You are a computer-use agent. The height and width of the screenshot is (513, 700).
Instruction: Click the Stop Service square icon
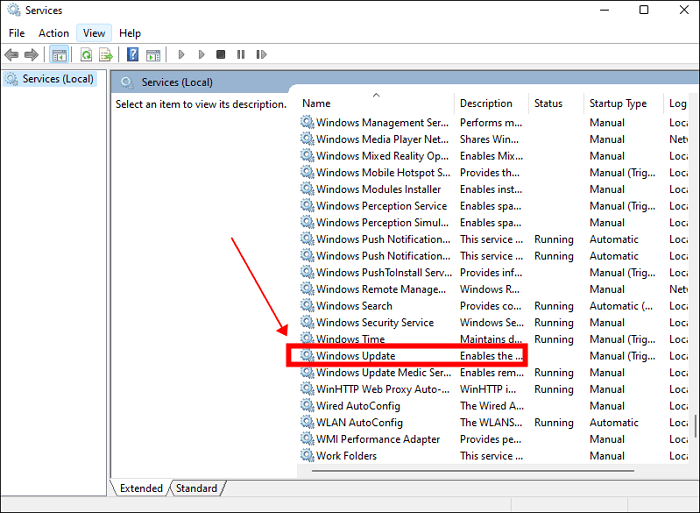221,54
